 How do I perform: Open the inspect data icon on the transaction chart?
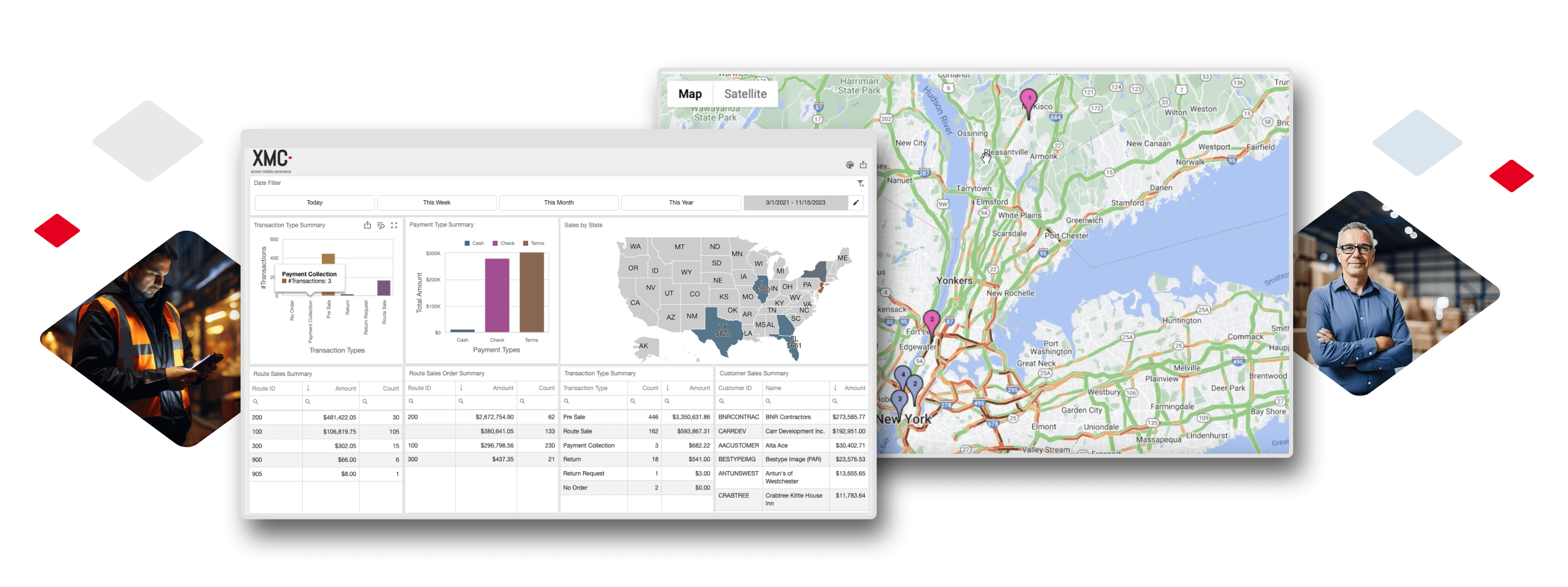point(381,225)
